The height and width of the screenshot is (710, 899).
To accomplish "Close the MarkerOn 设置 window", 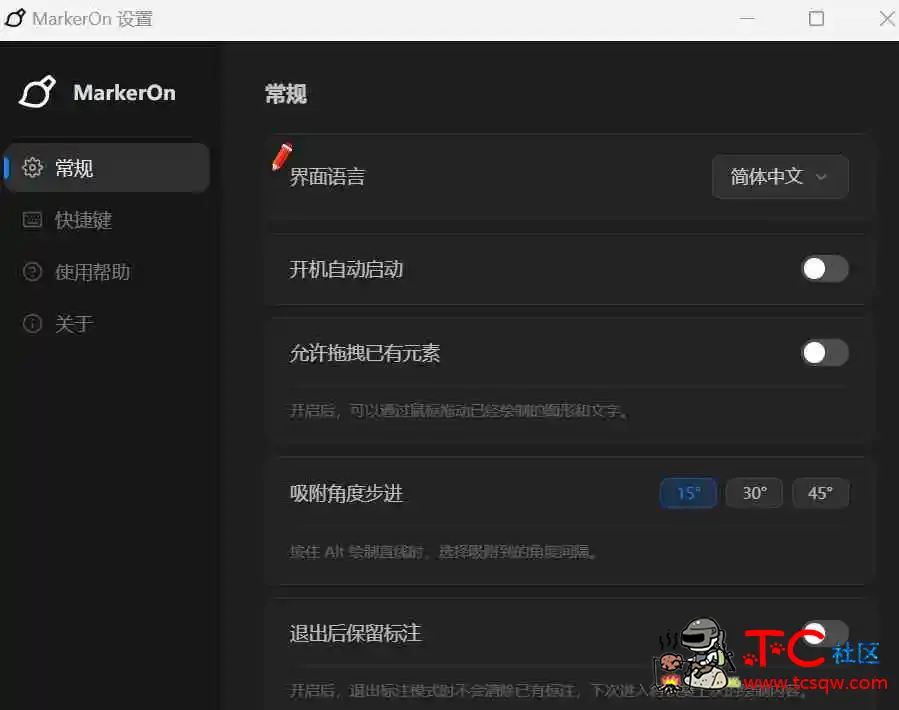I will (886, 18).
